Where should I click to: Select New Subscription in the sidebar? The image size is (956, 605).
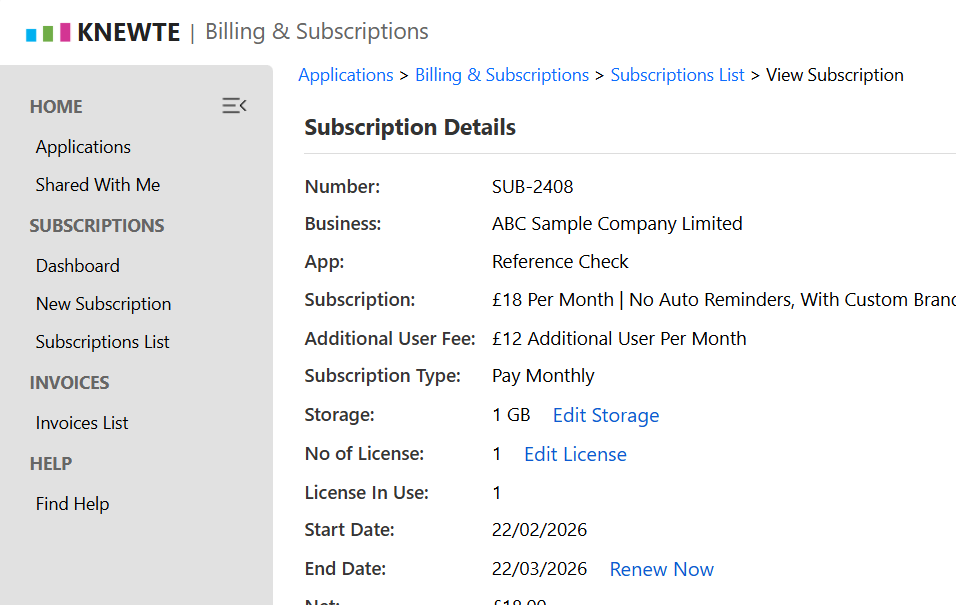click(103, 303)
